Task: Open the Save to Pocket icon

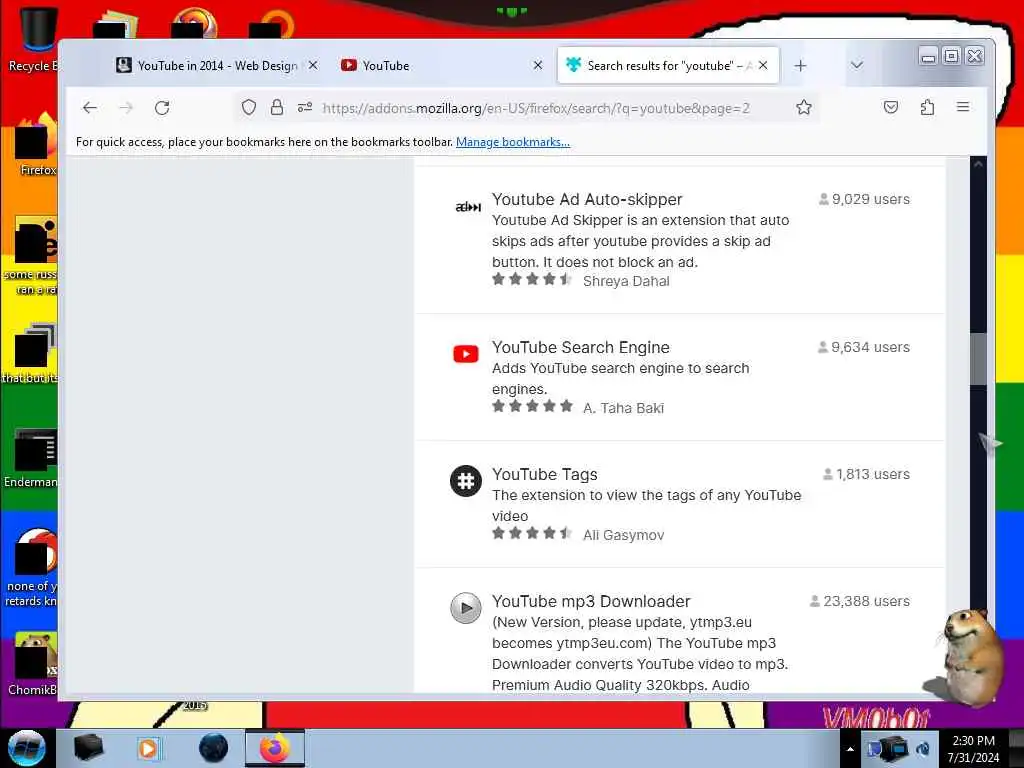Action: 891,107
